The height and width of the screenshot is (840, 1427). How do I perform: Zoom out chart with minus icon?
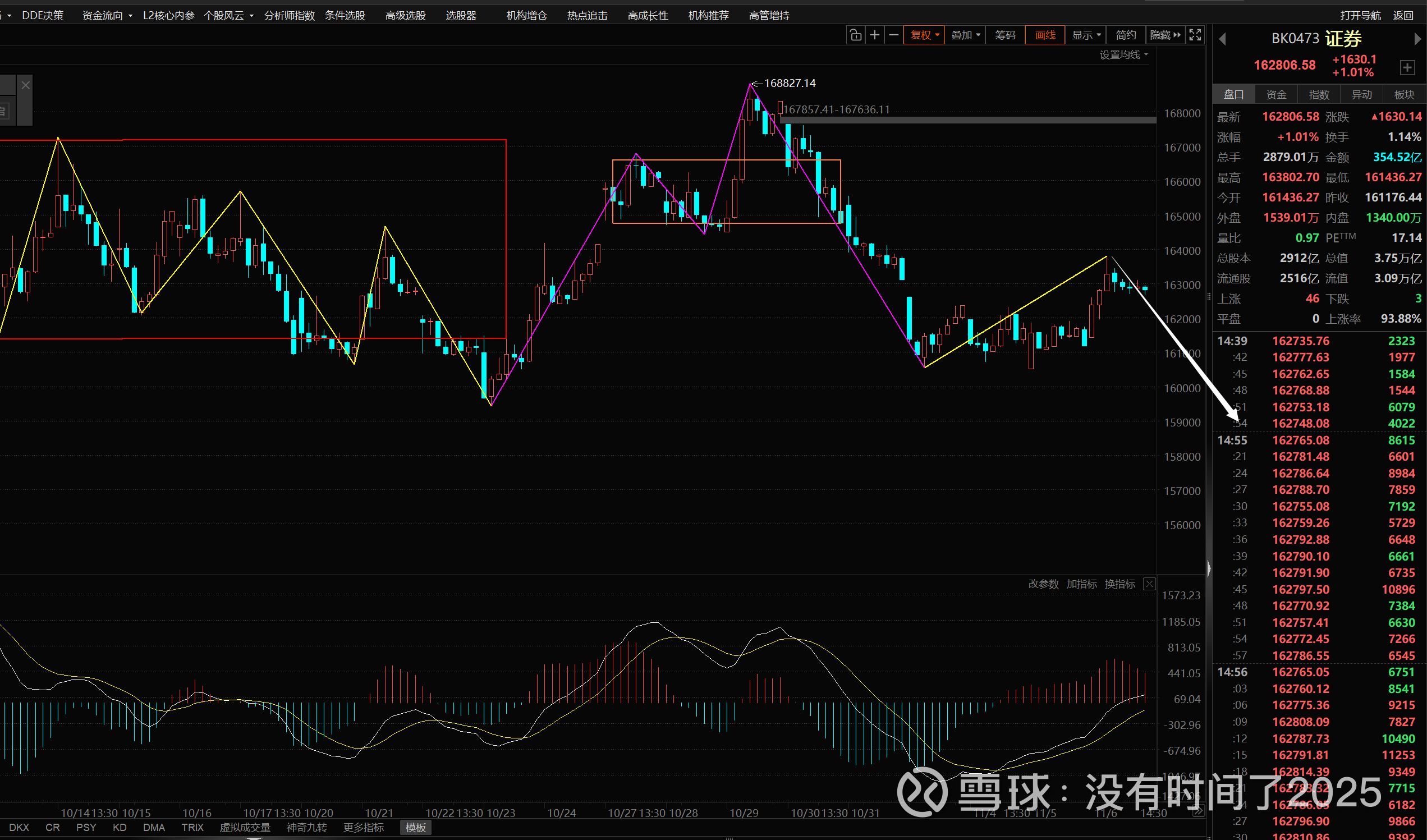coord(893,35)
